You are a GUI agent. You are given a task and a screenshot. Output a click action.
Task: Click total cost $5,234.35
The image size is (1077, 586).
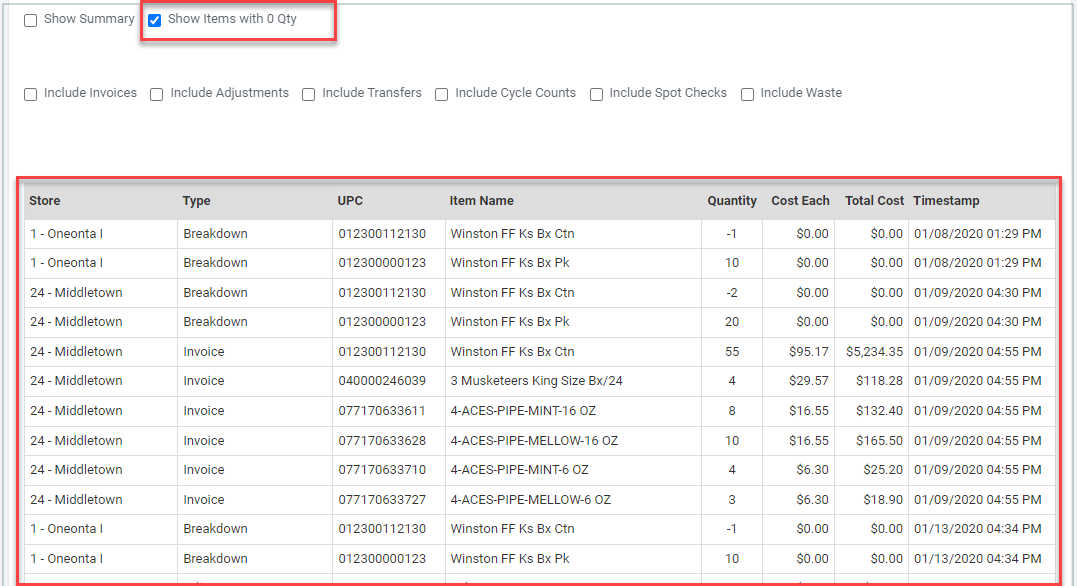click(x=874, y=352)
